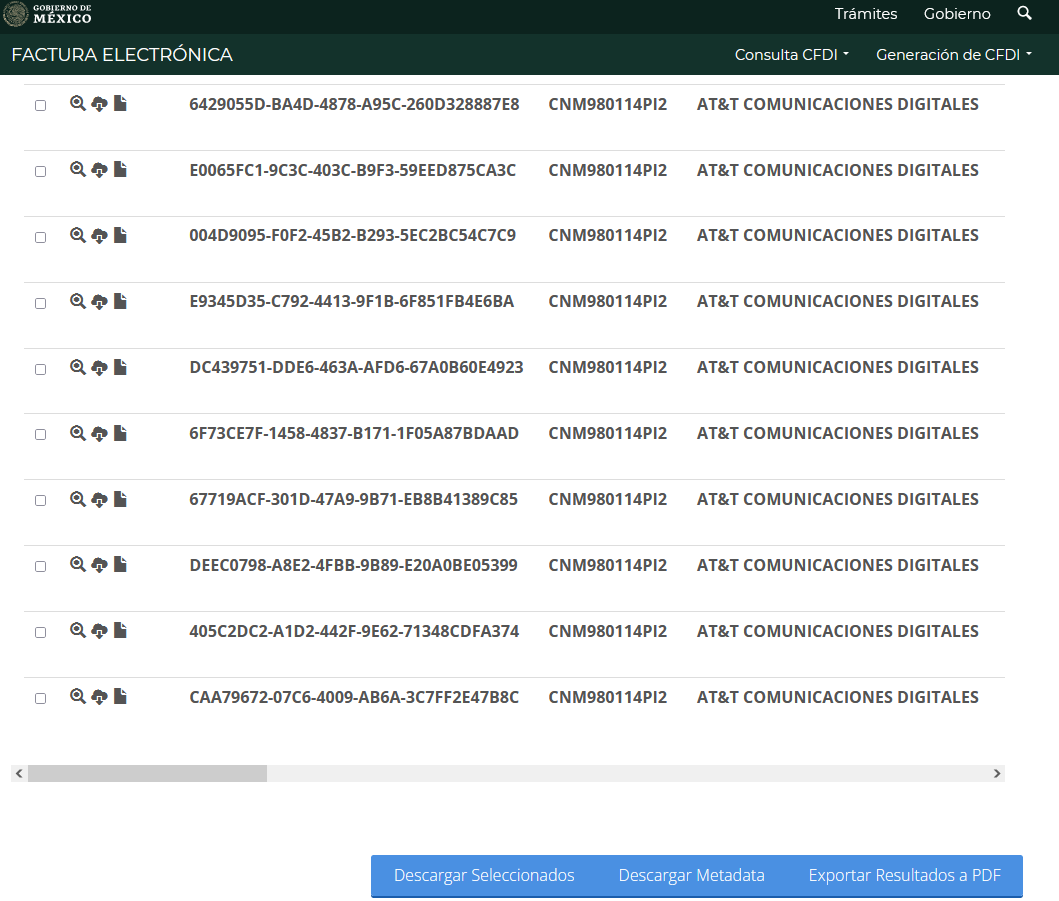The width and height of the screenshot is (1059, 901).
Task: Click magnifier for 405C2DC2-A1D2-442F-9E62-71348CDFA374
Action: (78, 631)
